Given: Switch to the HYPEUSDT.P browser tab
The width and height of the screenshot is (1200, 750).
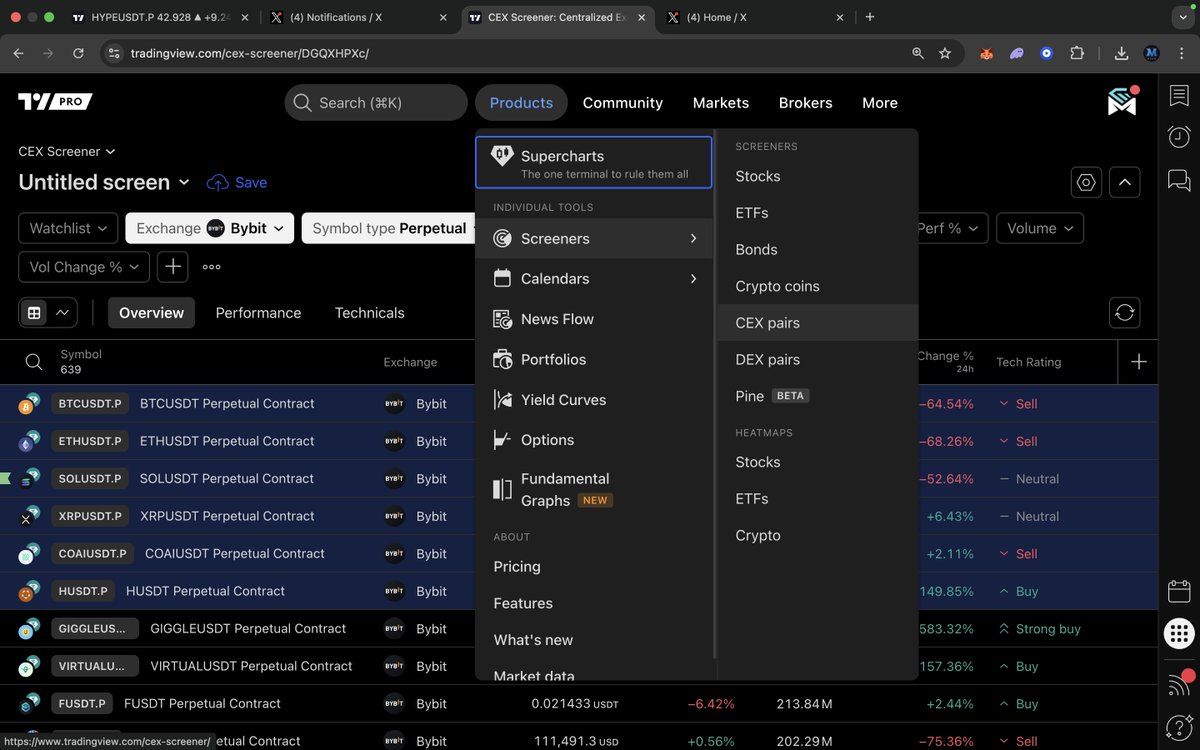Looking at the screenshot, I should point(160,17).
